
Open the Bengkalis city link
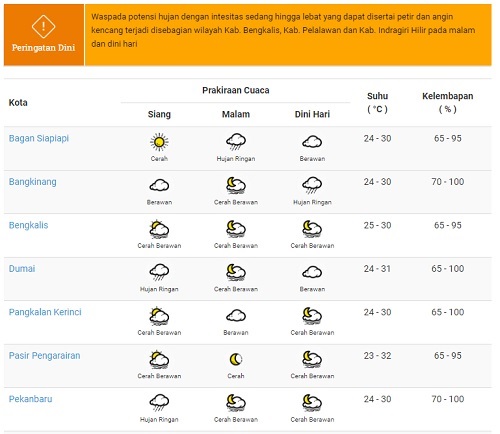coord(28,225)
